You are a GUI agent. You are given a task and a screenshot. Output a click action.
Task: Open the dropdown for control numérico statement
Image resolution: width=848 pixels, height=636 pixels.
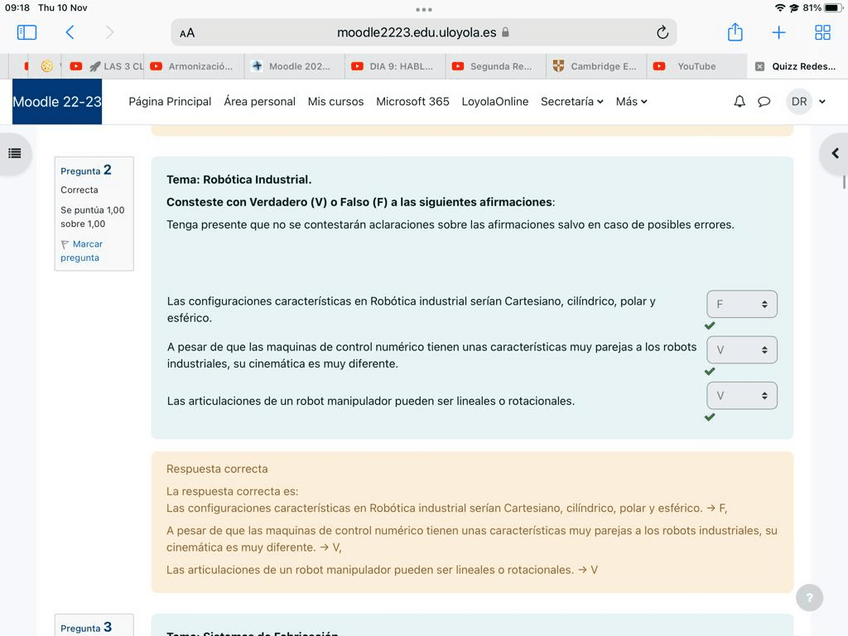pos(741,350)
